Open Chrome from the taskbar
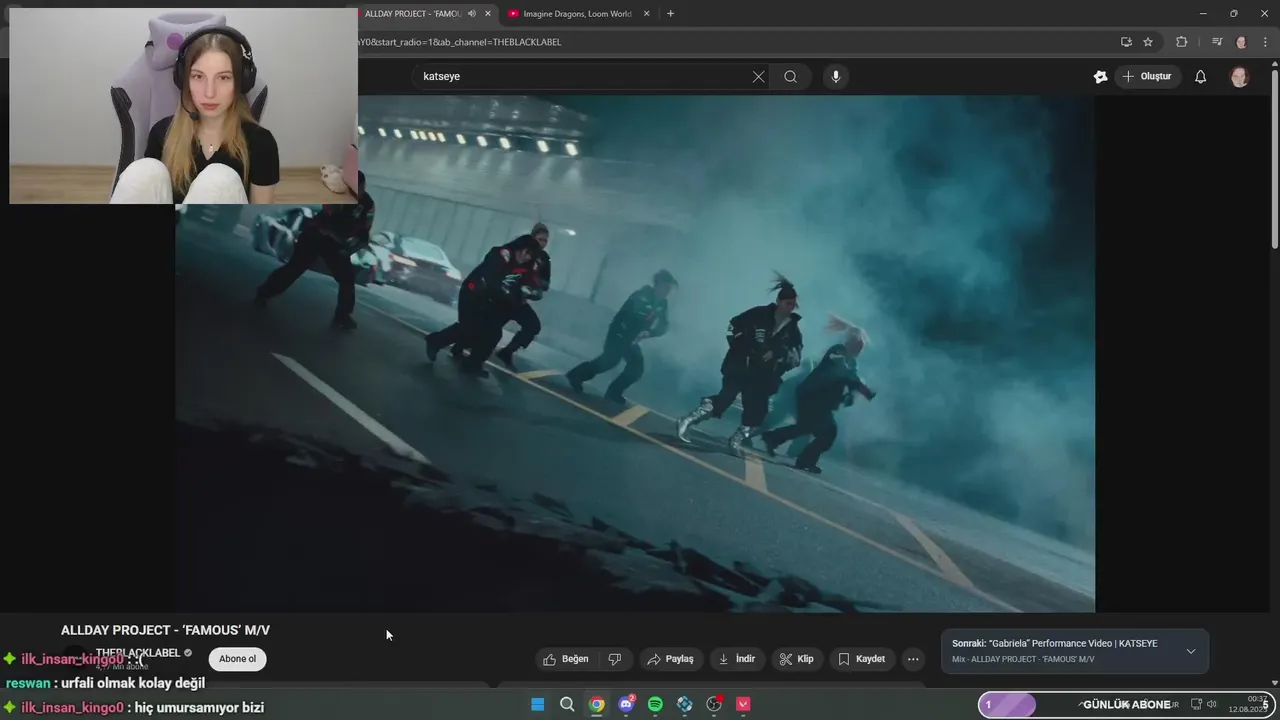This screenshot has width=1280, height=720. coord(597,704)
